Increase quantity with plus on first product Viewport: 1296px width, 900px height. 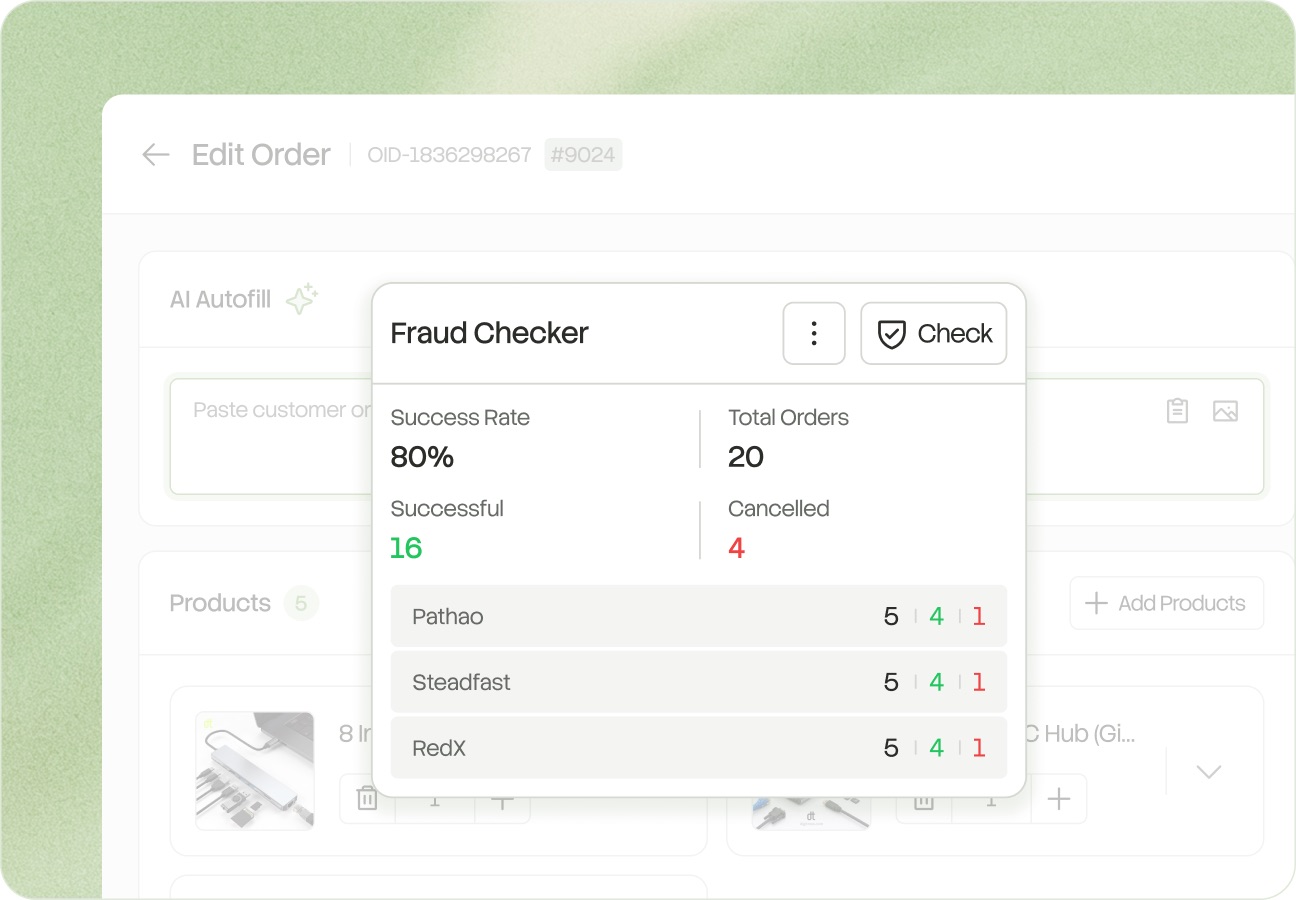(x=502, y=799)
